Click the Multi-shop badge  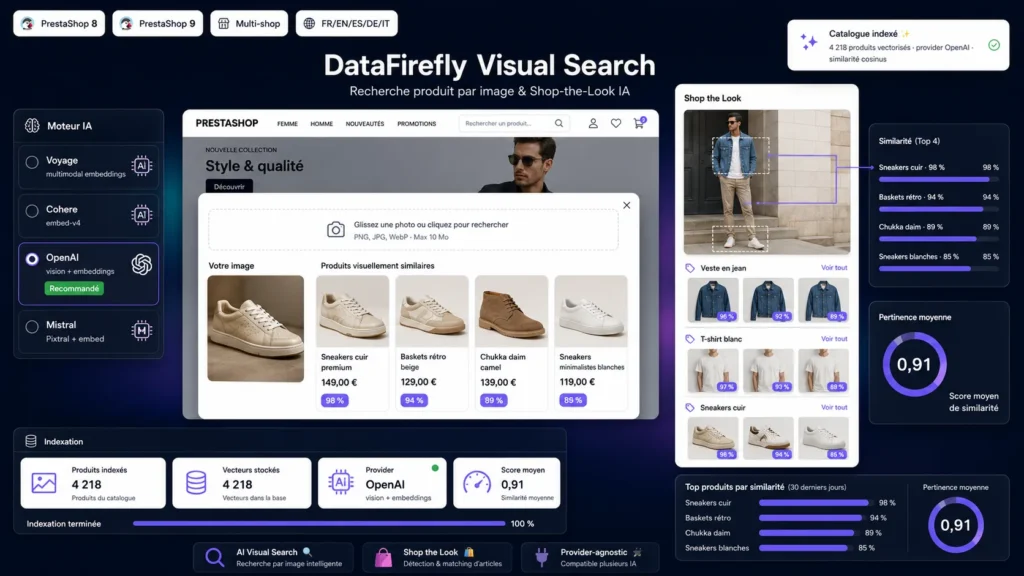pos(249,24)
